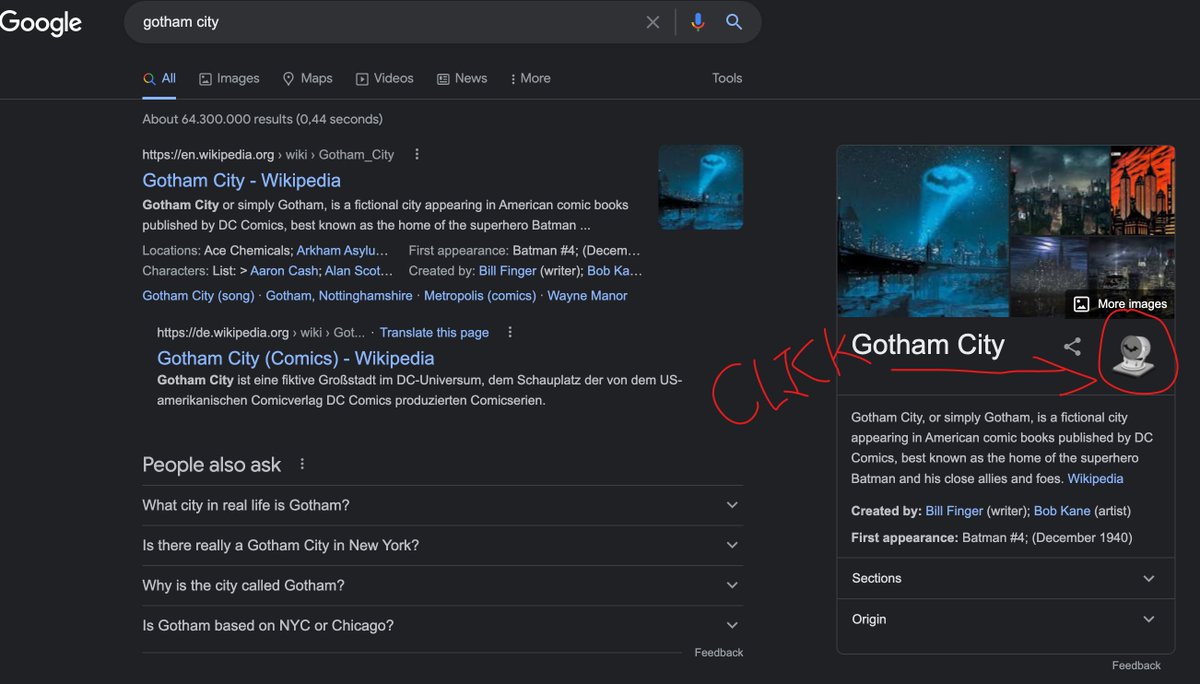The height and width of the screenshot is (684, 1200).
Task: Open 'Gotham City - Wikipedia' result
Action: [241, 180]
